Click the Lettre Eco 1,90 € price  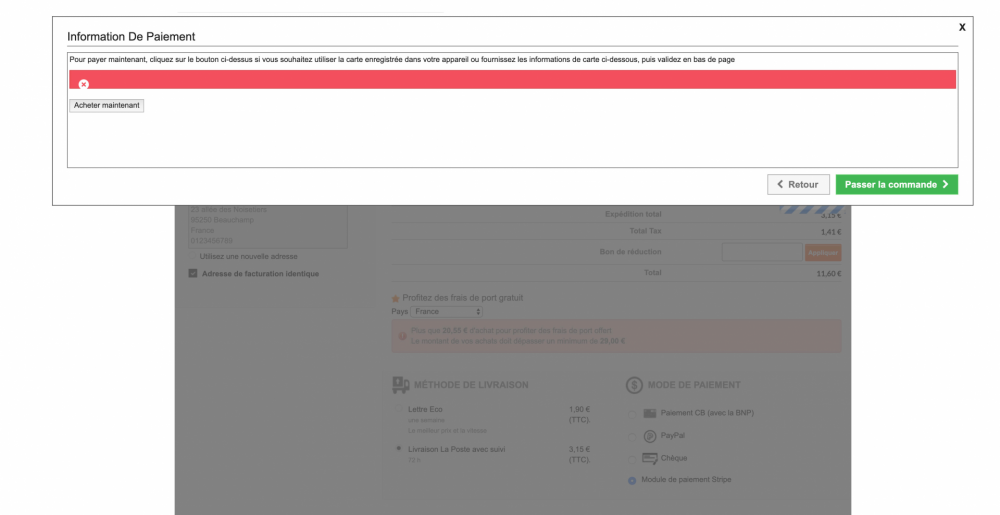579,409
